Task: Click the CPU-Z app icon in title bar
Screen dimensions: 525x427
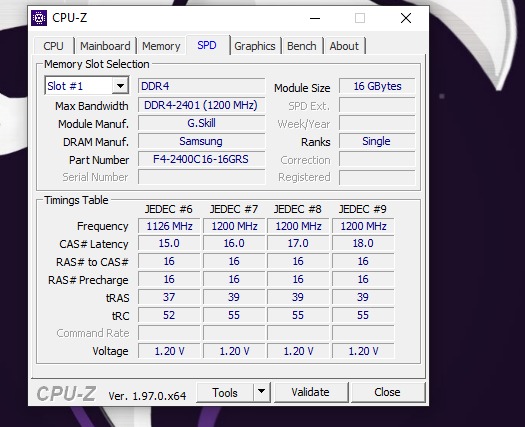Action: coord(39,18)
